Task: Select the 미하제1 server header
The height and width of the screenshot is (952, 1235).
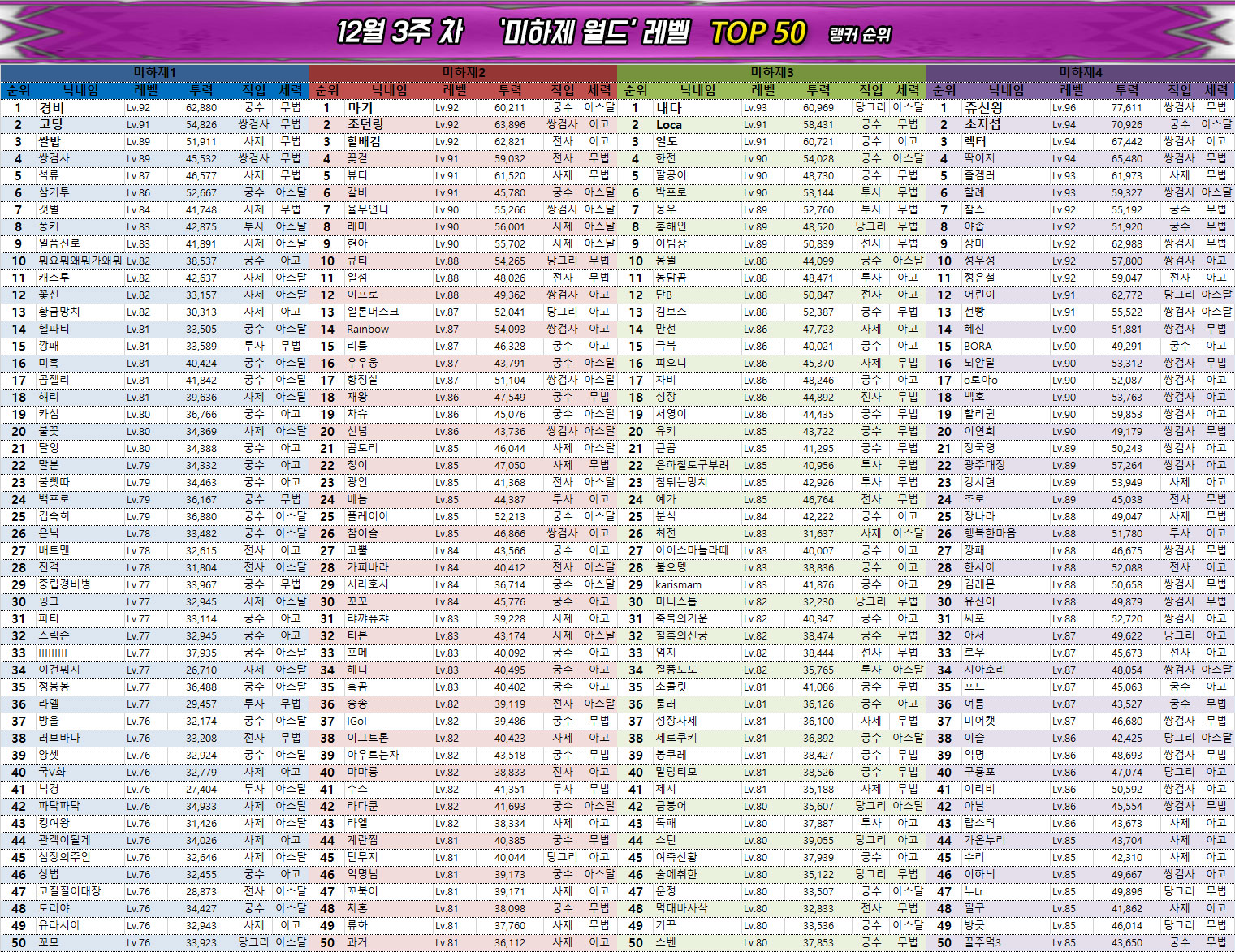Action: [x=154, y=72]
